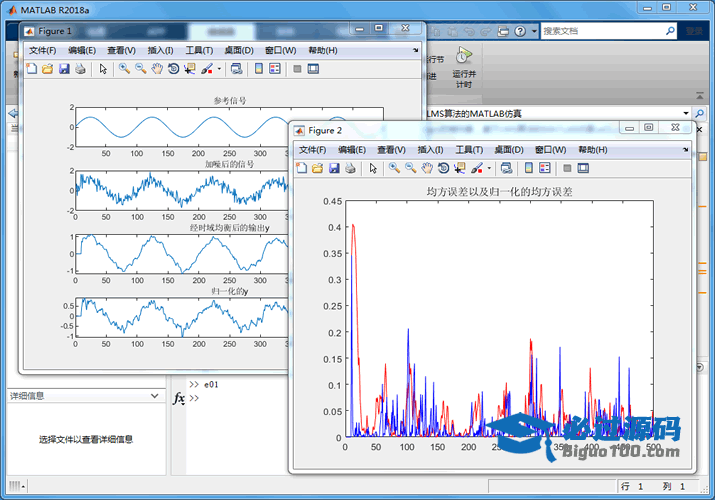Image resolution: width=715 pixels, height=500 pixels.
Task: Click the MATLAB Help question mark icon
Action: pyautogui.click(x=520, y=31)
